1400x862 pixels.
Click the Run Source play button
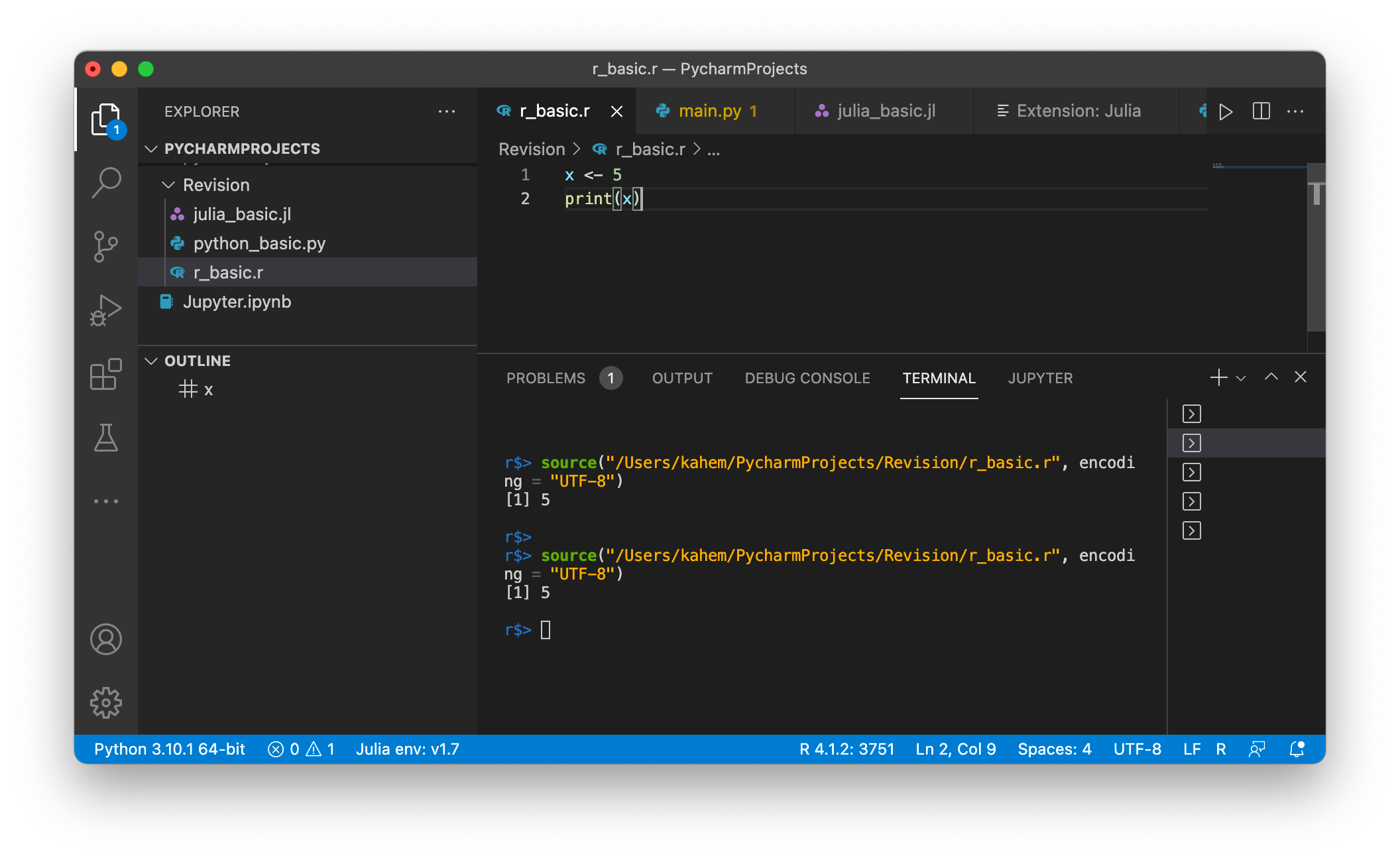click(1226, 111)
